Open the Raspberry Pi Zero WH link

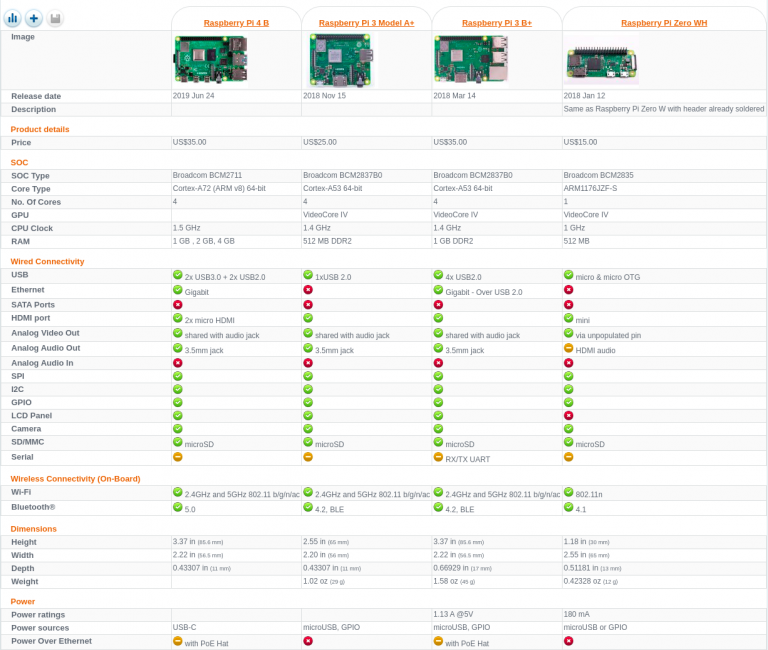664,23
